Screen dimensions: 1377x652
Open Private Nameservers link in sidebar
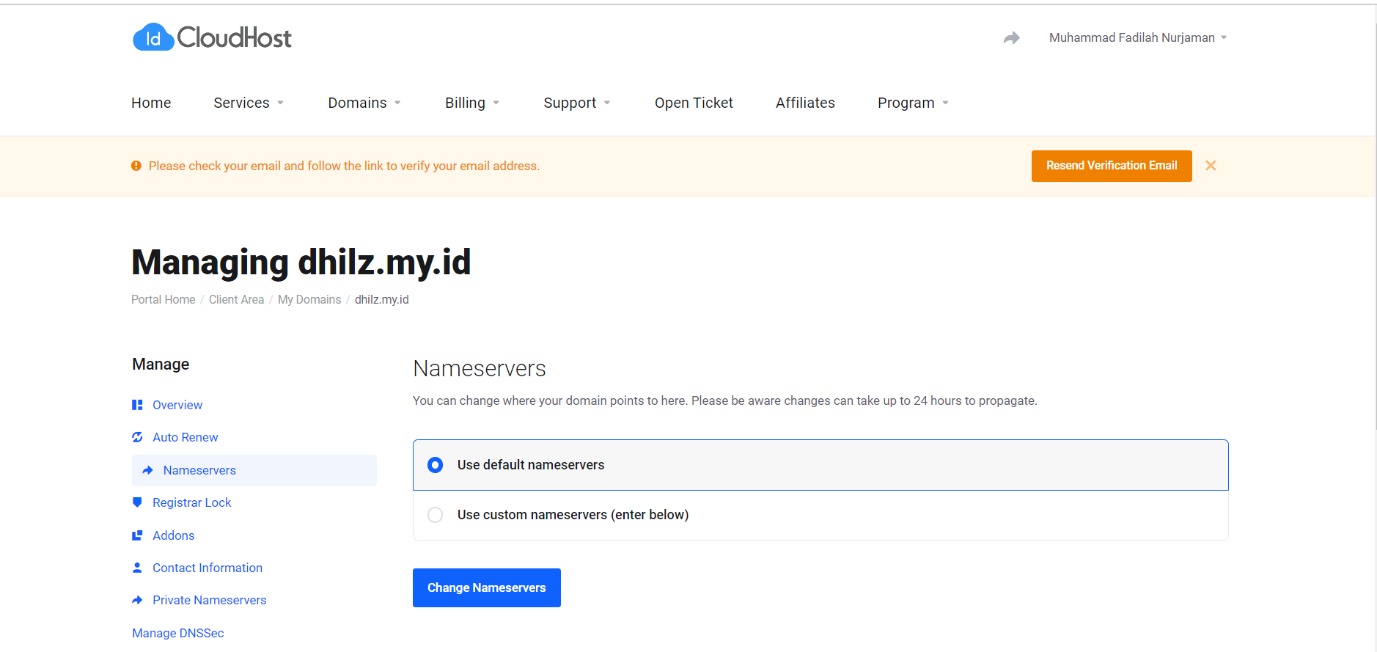tap(209, 600)
